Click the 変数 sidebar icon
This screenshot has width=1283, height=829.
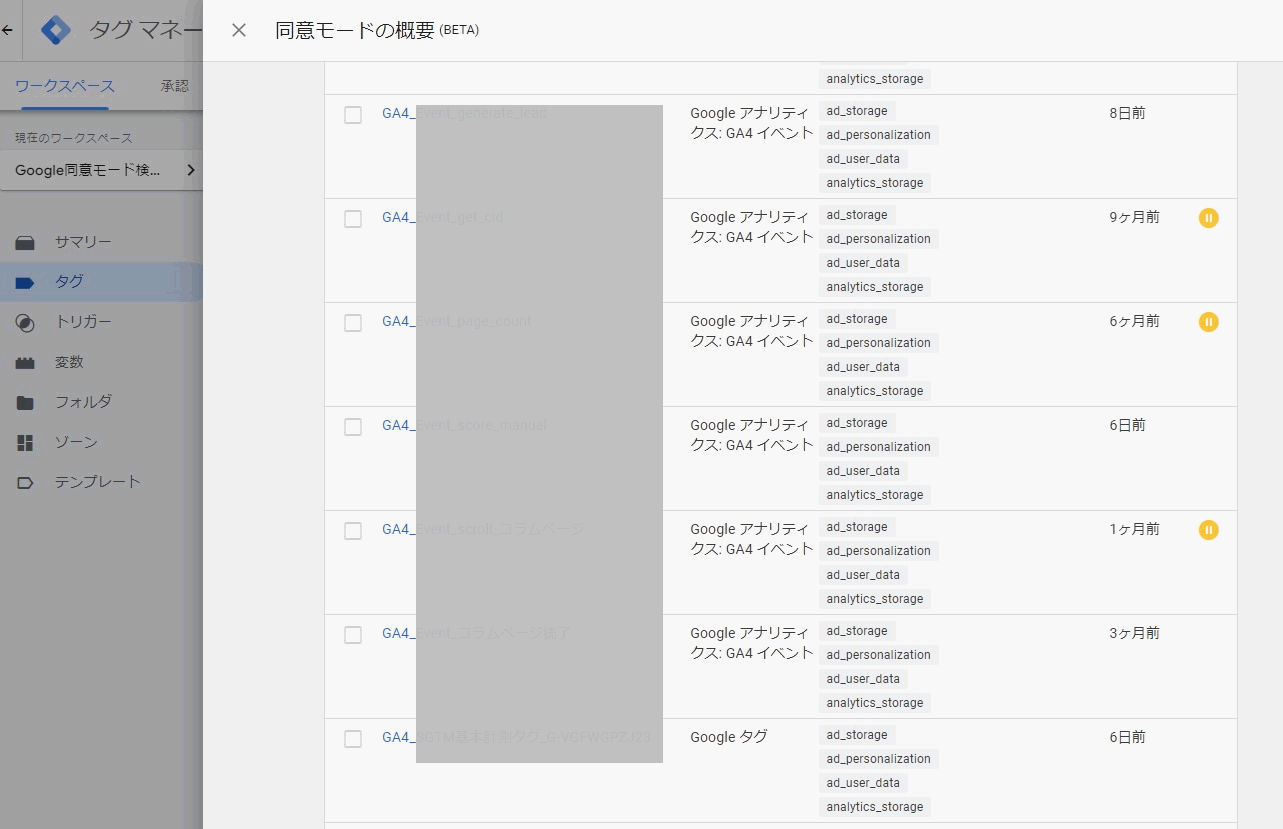pyautogui.click(x=25, y=362)
